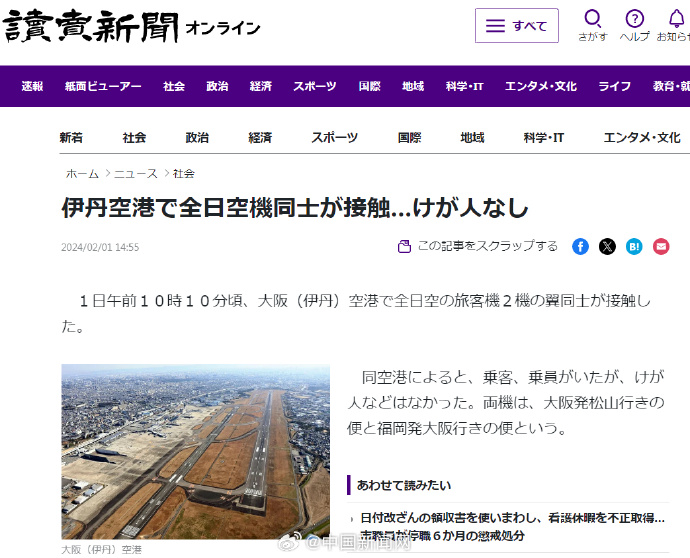The width and height of the screenshot is (690, 558).
Task: Share article on Facebook icon
Action: tap(580, 246)
